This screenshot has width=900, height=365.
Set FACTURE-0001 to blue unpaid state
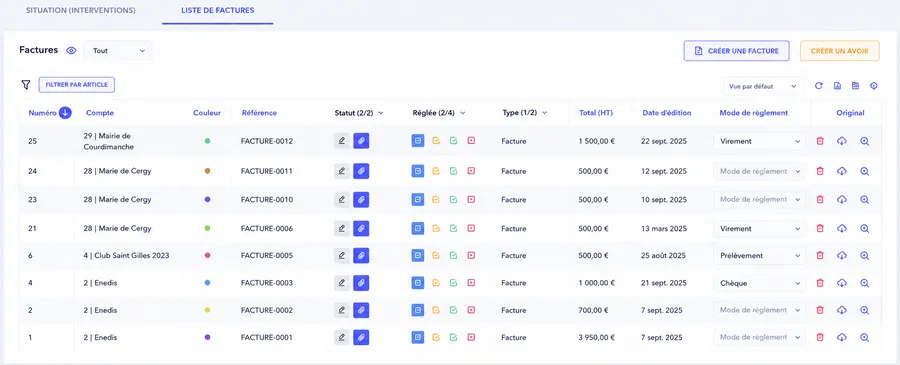418,337
